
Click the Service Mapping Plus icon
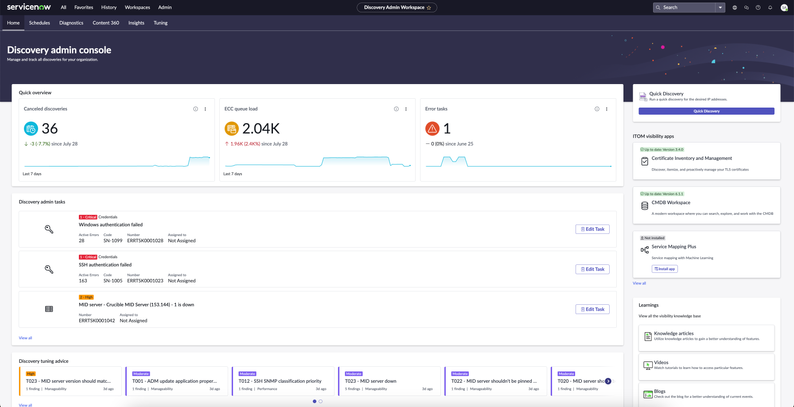(644, 250)
